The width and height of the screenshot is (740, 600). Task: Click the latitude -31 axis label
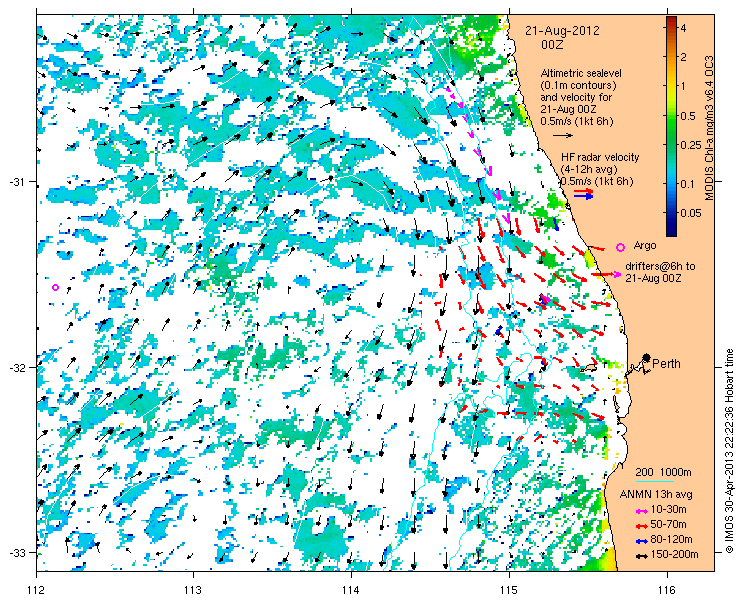(16, 181)
